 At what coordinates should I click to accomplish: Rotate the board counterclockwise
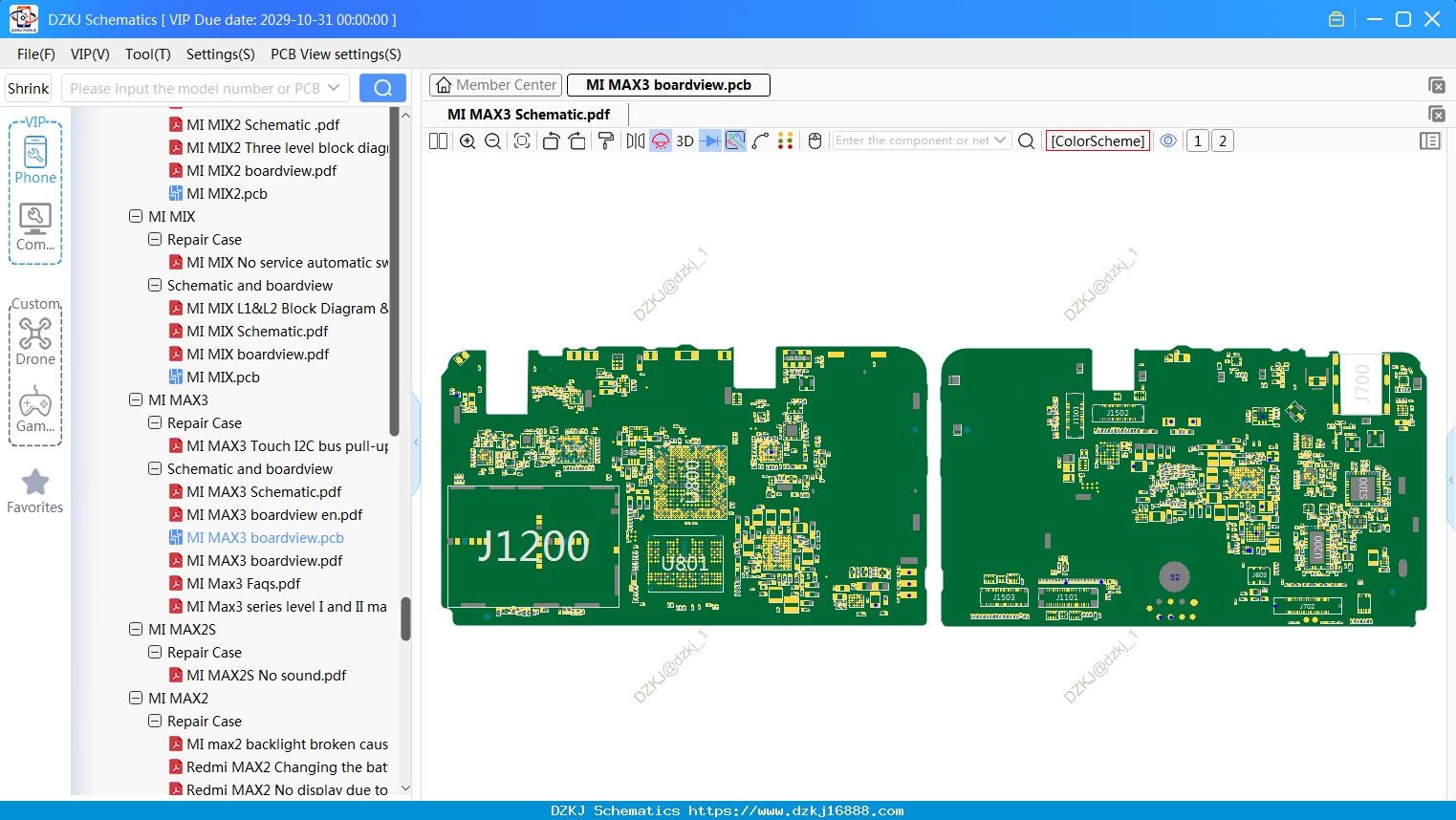(x=551, y=140)
